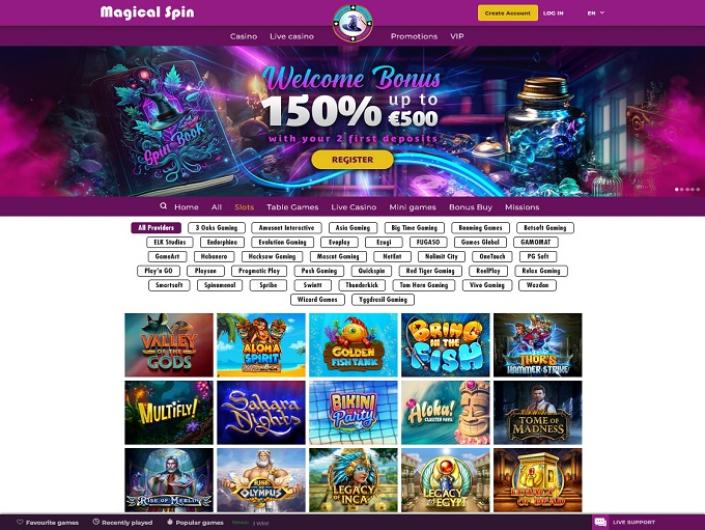Click the yellow Register button

point(352,160)
